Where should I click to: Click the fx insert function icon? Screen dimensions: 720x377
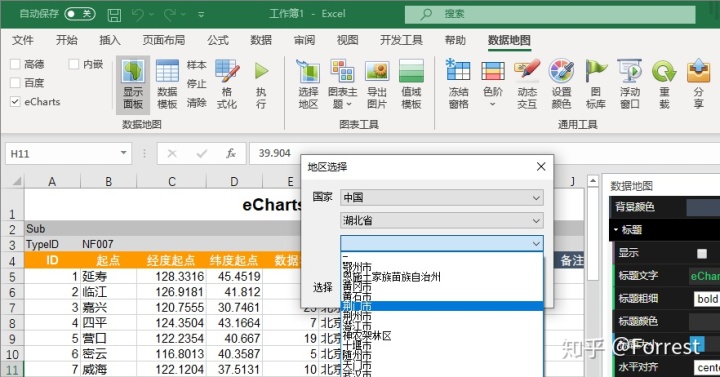click(x=231, y=153)
